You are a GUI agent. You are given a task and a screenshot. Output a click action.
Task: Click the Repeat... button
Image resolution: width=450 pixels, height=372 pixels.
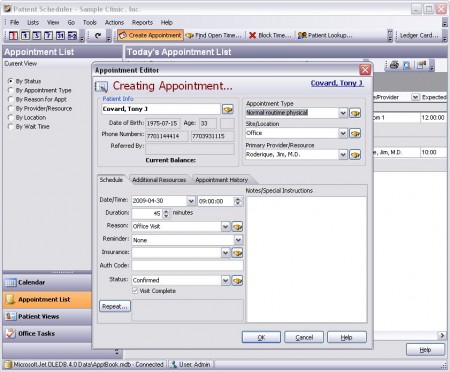point(115,306)
